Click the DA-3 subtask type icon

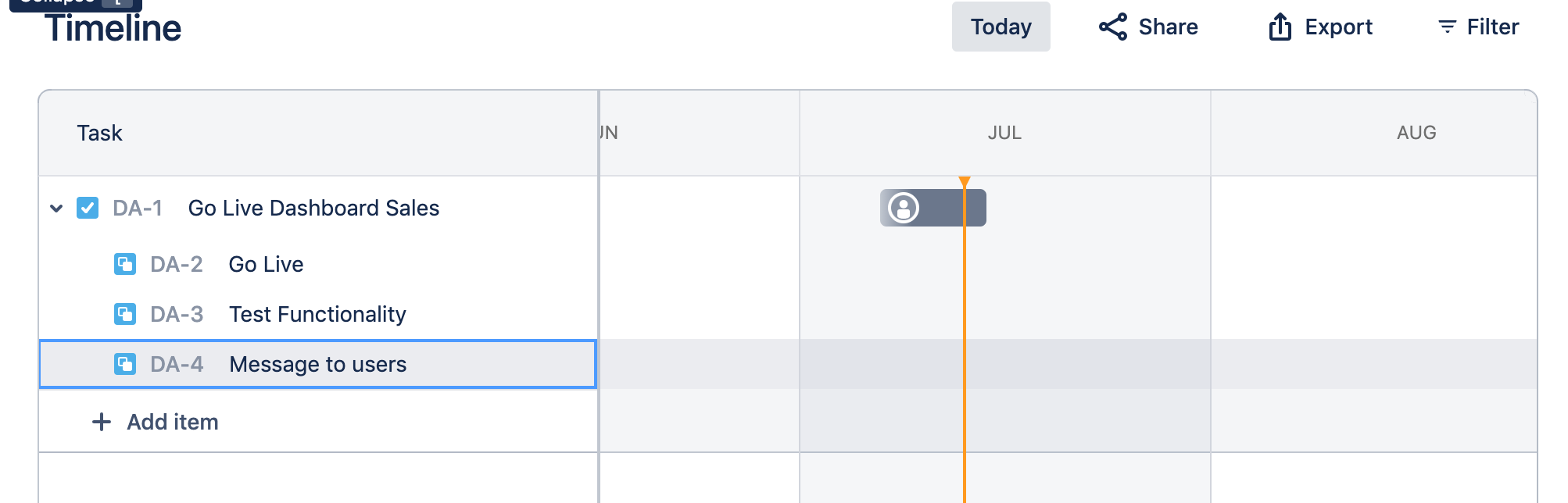(x=125, y=314)
